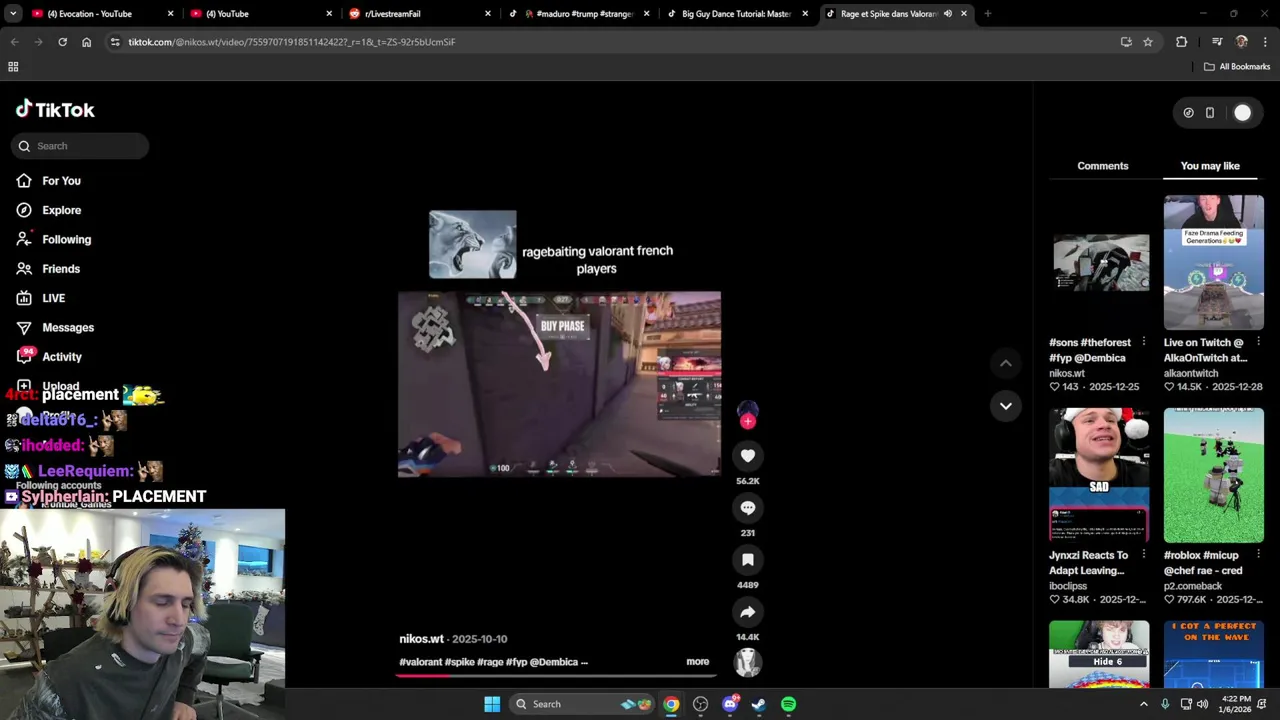Open the LIVE section
The width and height of the screenshot is (1280, 720).
coord(53,298)
